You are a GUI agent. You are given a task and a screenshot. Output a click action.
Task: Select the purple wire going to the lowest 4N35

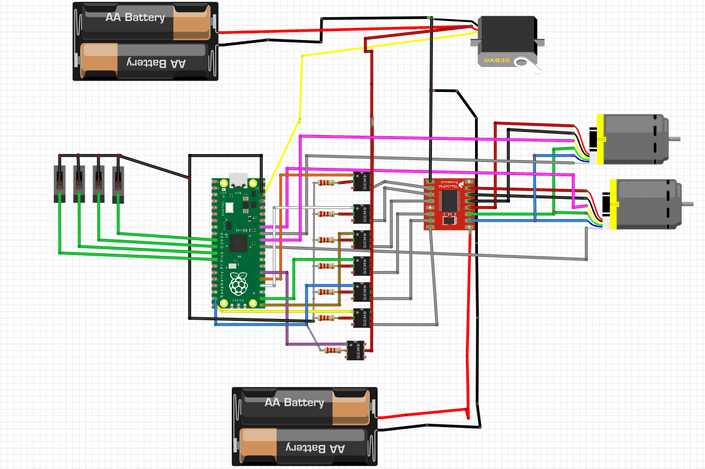click(287, 310)
